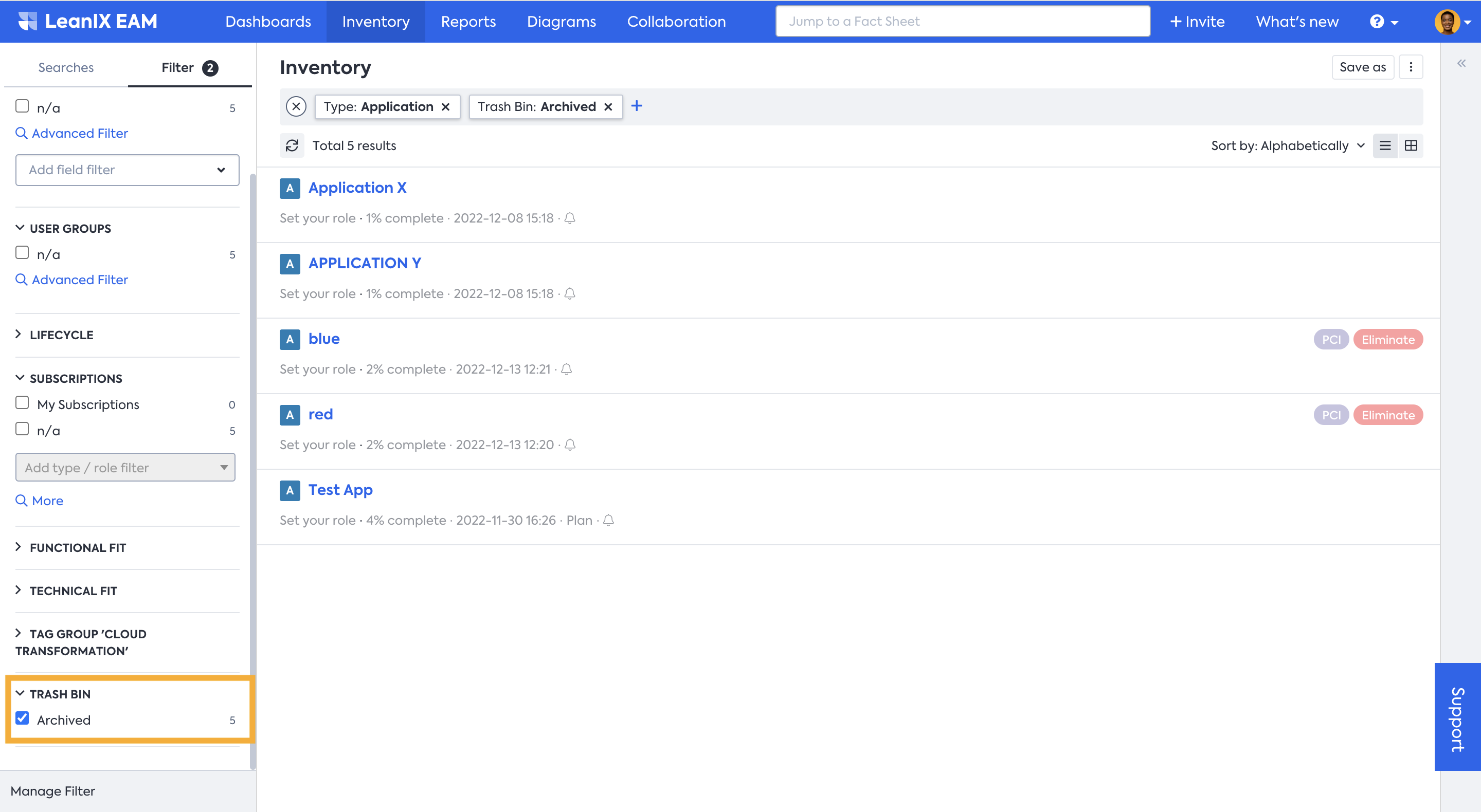Add a filter with the plus icon
This screenshot has width=1481, height=812.
tap(637, 106)
